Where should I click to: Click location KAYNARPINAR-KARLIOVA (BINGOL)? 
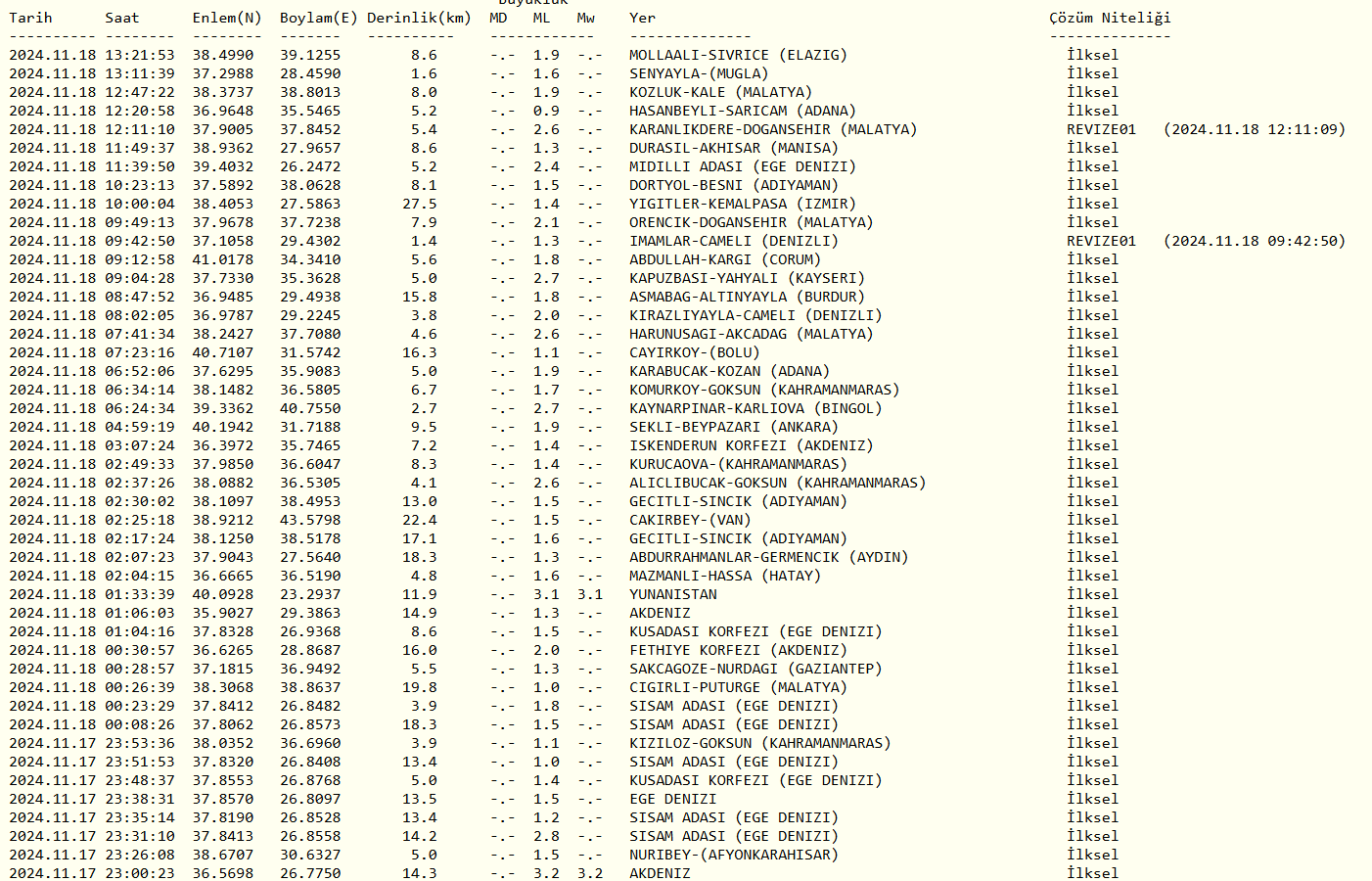pyautogui.click(x=756, y=408)
